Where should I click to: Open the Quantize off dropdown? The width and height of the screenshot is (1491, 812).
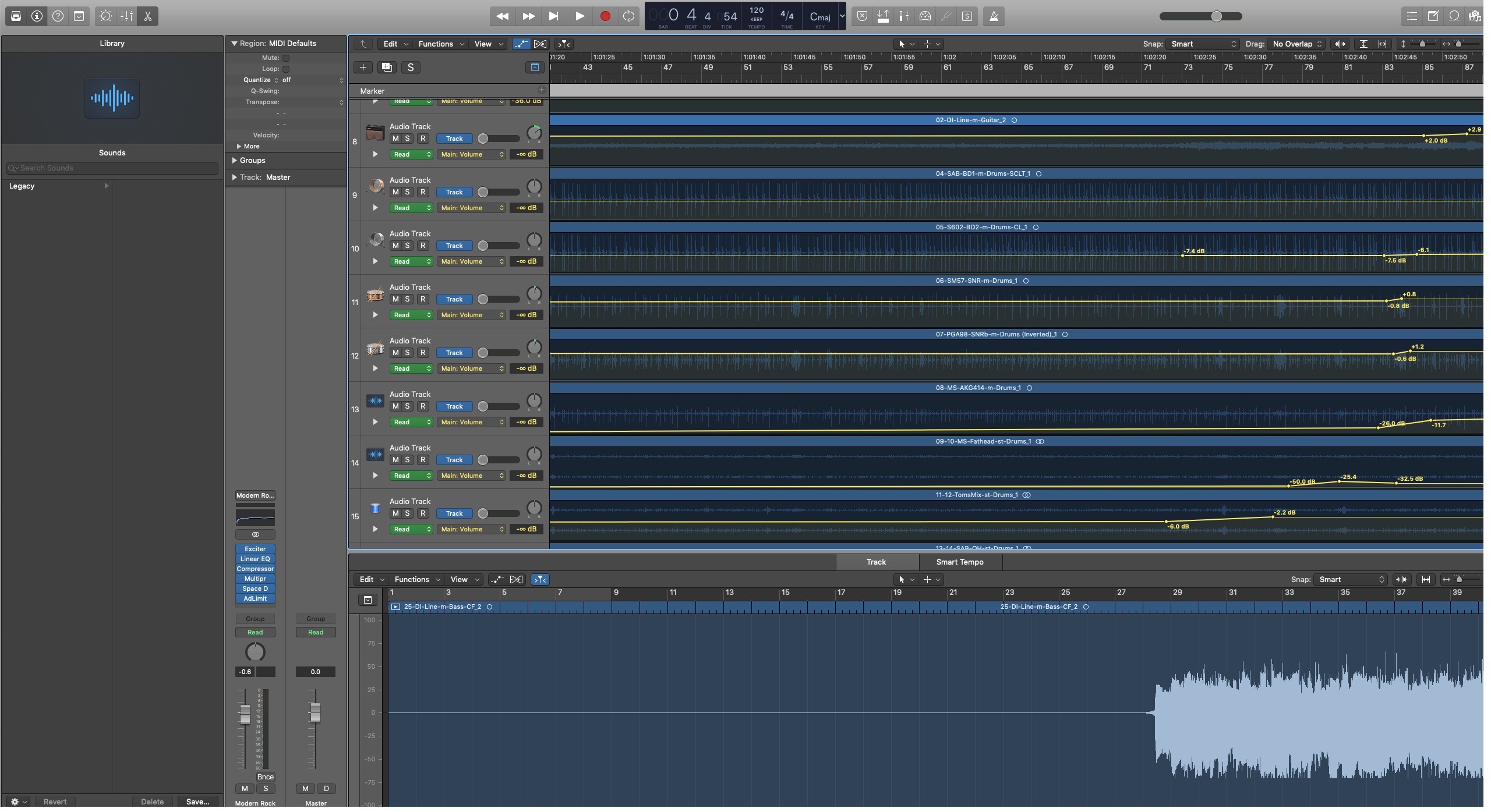coord(313,80)
